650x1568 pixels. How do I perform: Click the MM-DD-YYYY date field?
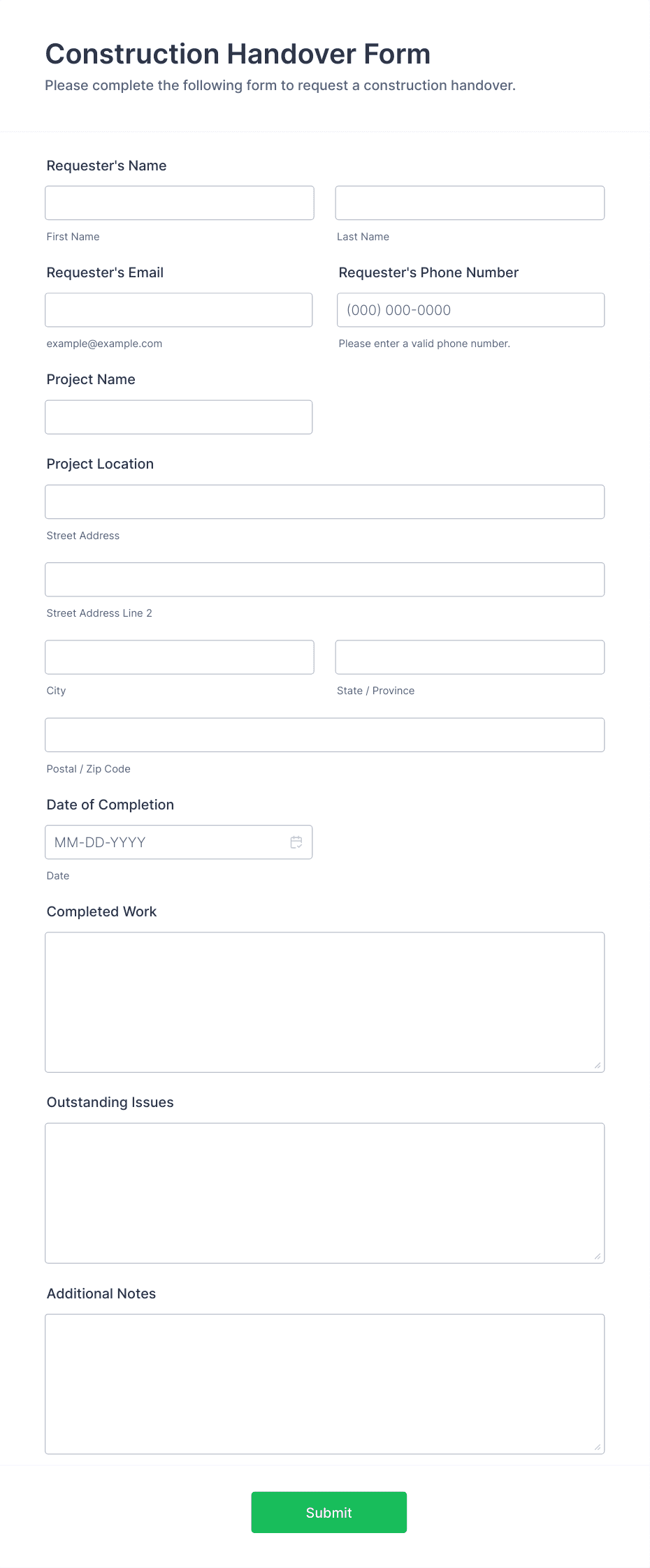click(179, 842)
